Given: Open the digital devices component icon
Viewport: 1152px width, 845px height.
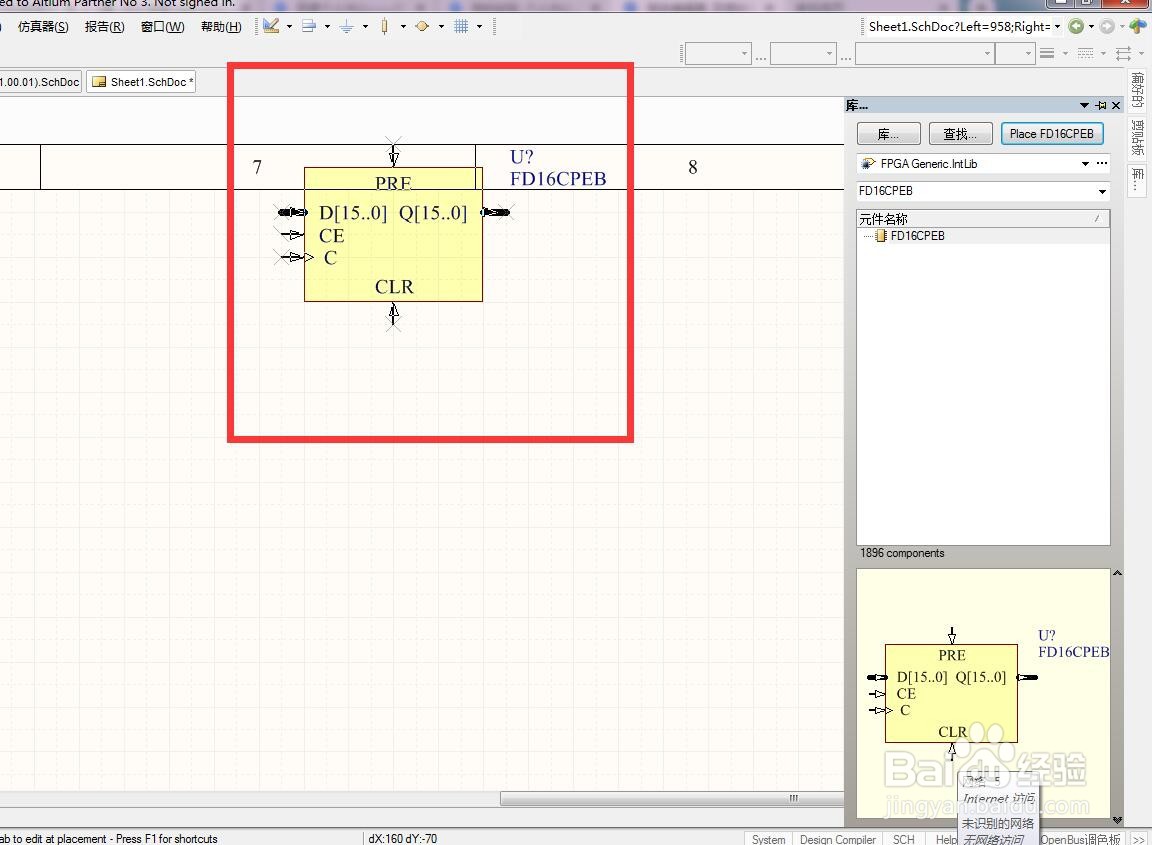Looking at the screenshot, I should [x=384, y=26].
